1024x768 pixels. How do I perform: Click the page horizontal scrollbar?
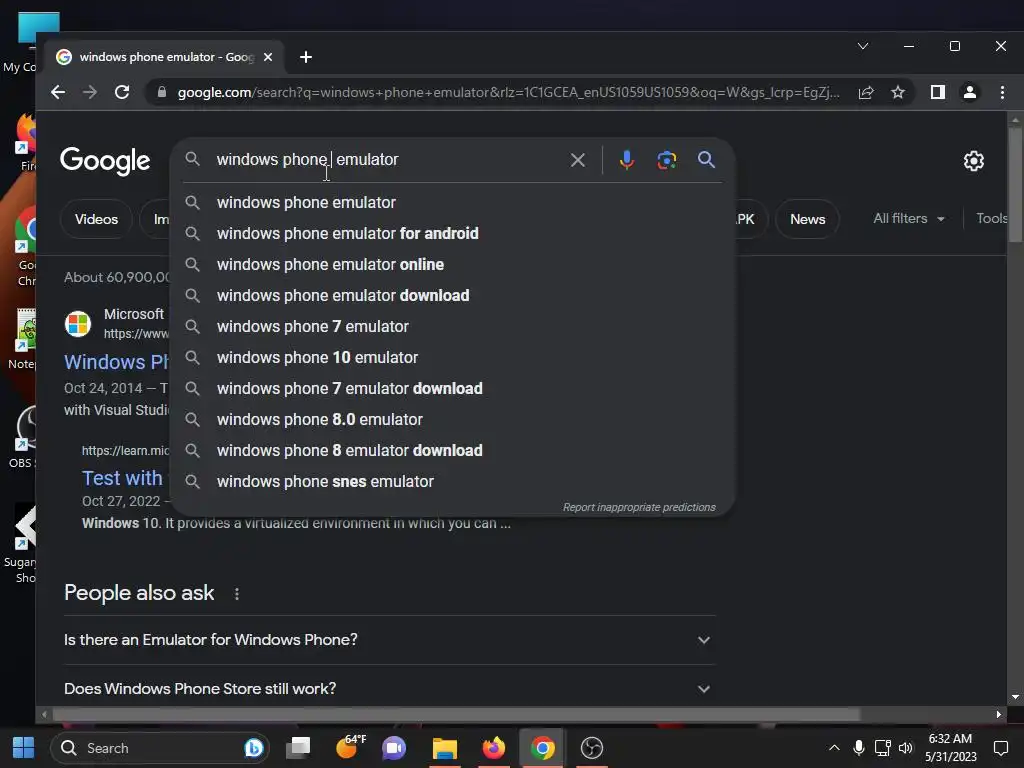(x=455, y=714)
